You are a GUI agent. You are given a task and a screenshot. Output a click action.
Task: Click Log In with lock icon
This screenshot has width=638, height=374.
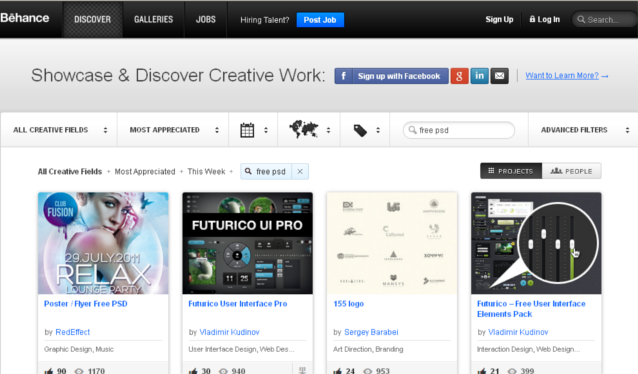click(x=544, y=19)
